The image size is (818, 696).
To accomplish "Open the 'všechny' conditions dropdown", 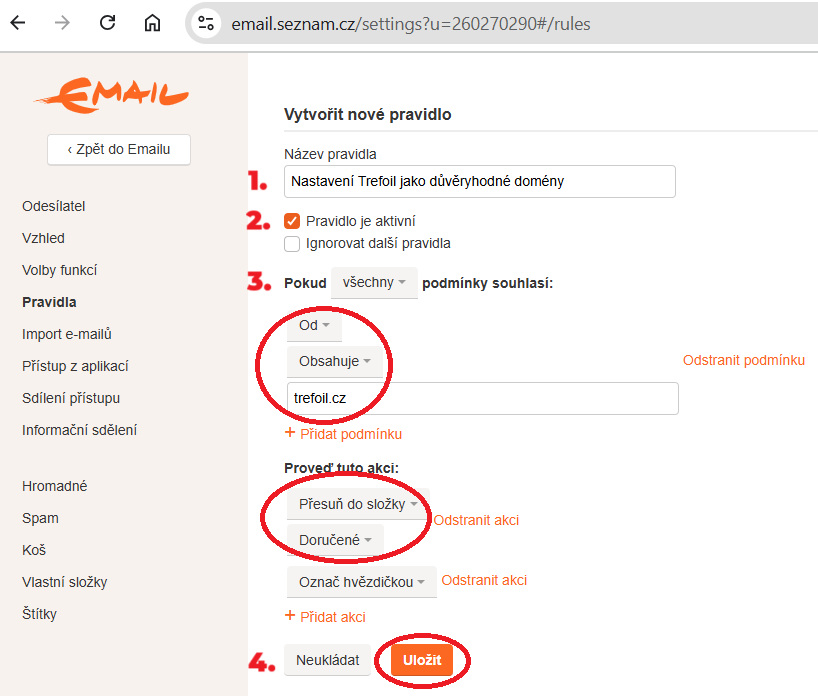I will (x=374, y=283).
